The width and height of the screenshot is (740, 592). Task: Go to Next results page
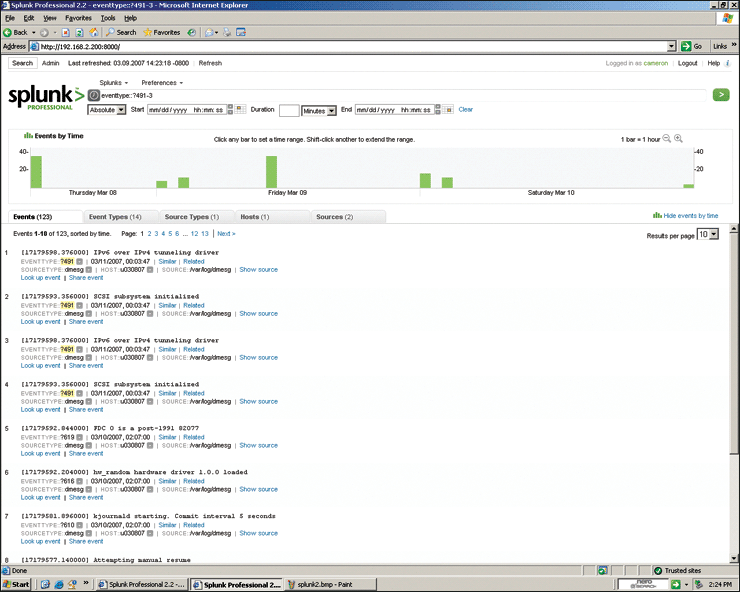[226, 234]
